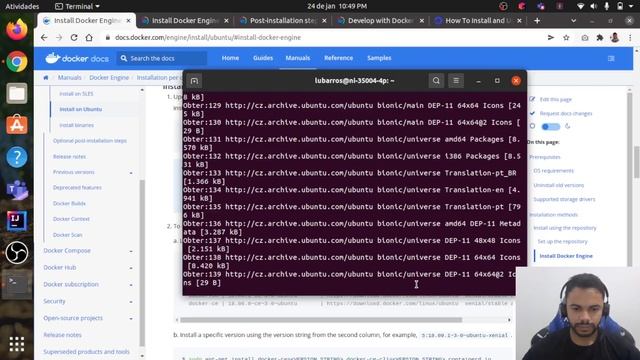Click the breadcrumb home icon
Screen dimensions: 640x360
pos(46,78)
